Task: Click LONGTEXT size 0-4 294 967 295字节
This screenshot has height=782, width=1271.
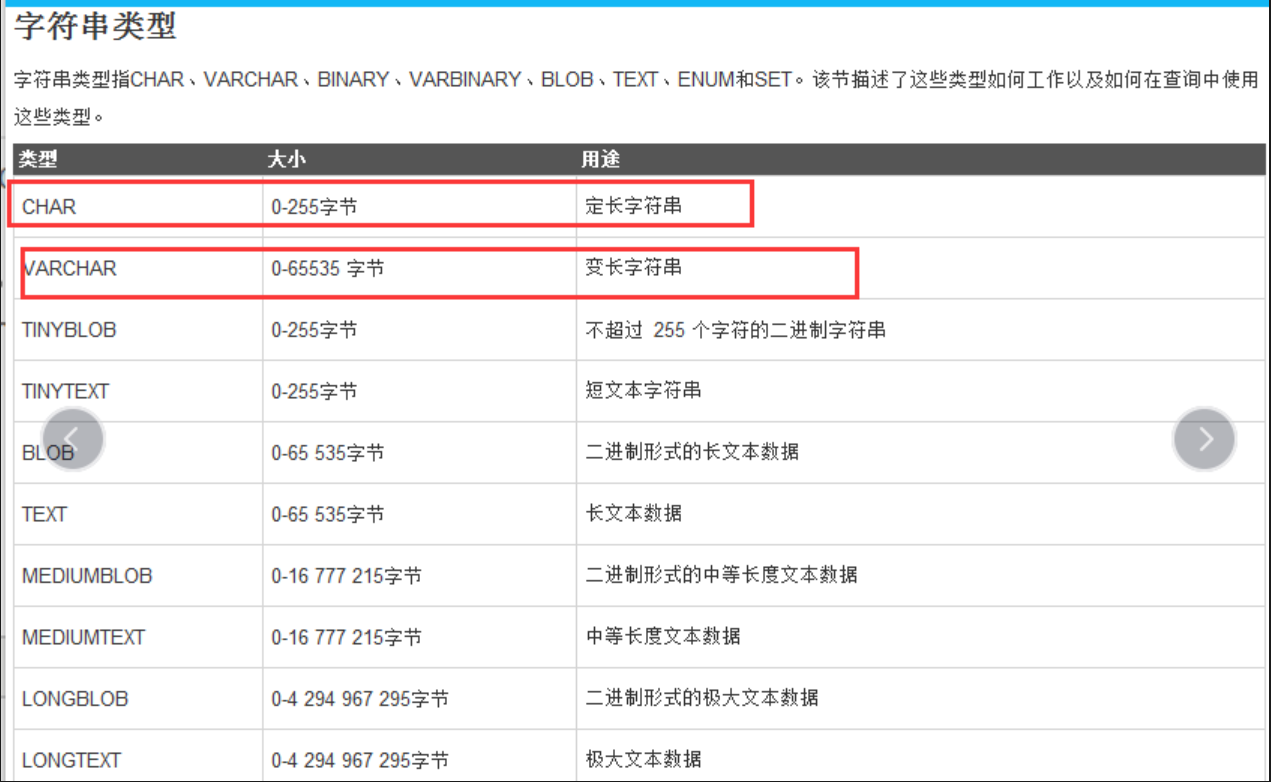Action: click(420, 756)
